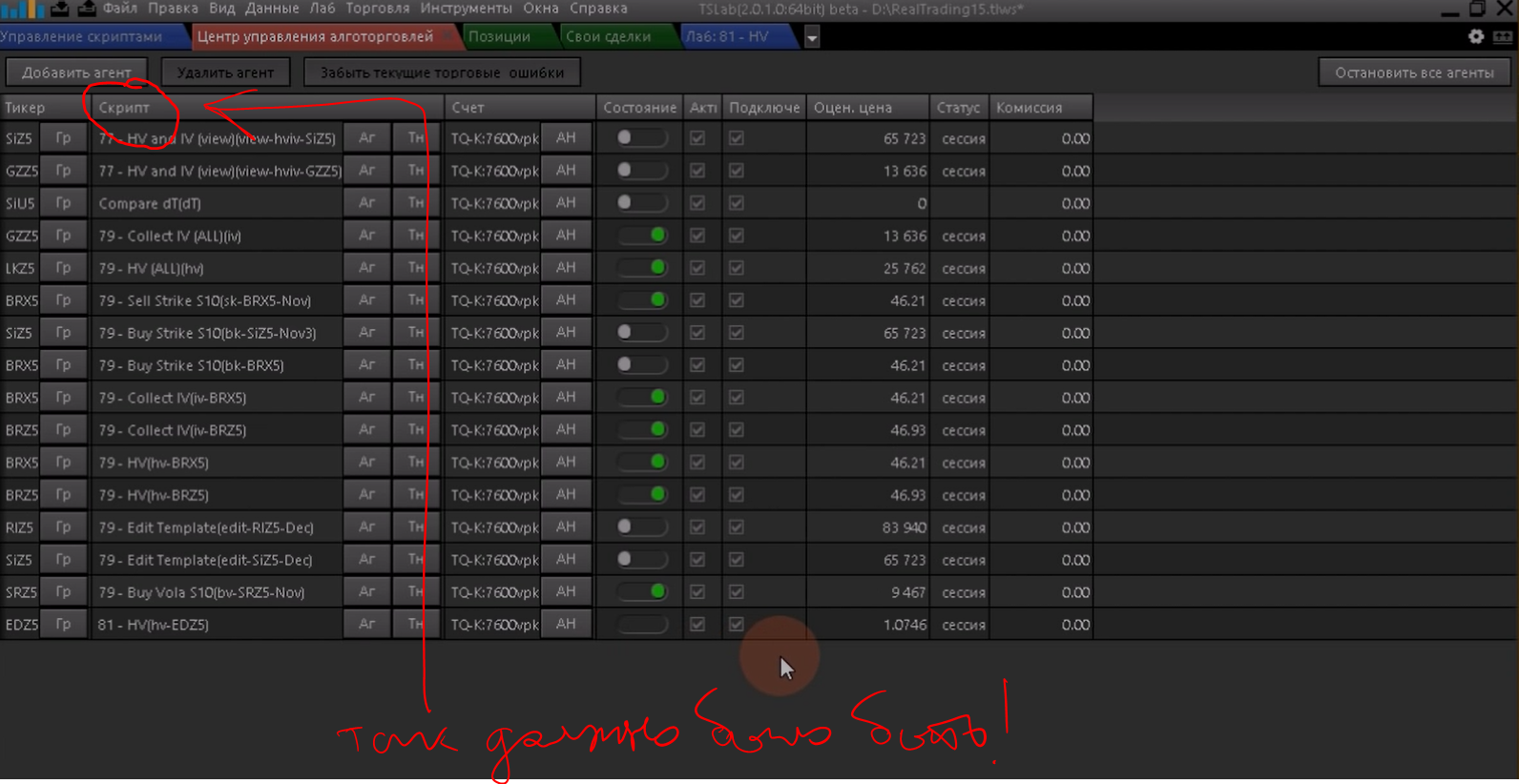Click the АН button for Edit Template(edit-RIZ5-Dec)
The image size is (1519, 784).
pos(566,527)
